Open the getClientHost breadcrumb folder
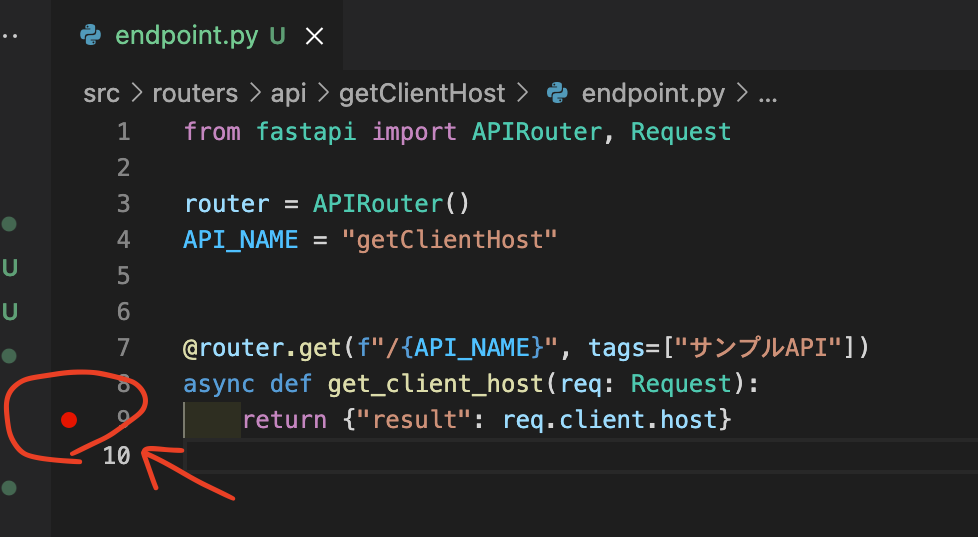978x537 pixels. pyautogui.click(x=422, y=94)
